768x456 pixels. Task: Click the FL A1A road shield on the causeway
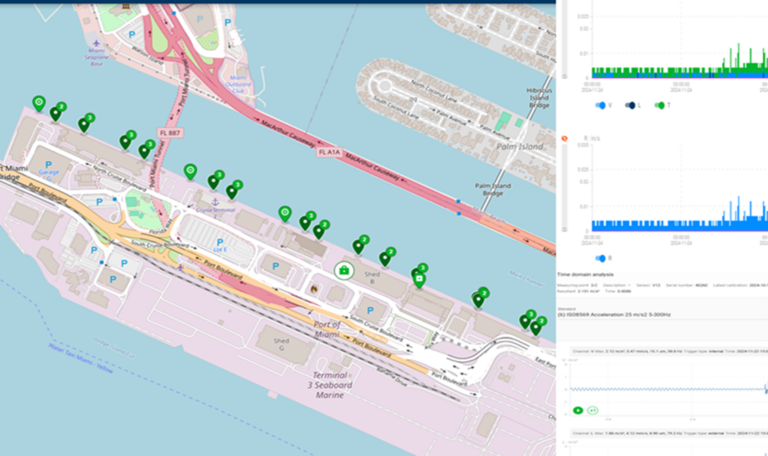click(325, 153)
